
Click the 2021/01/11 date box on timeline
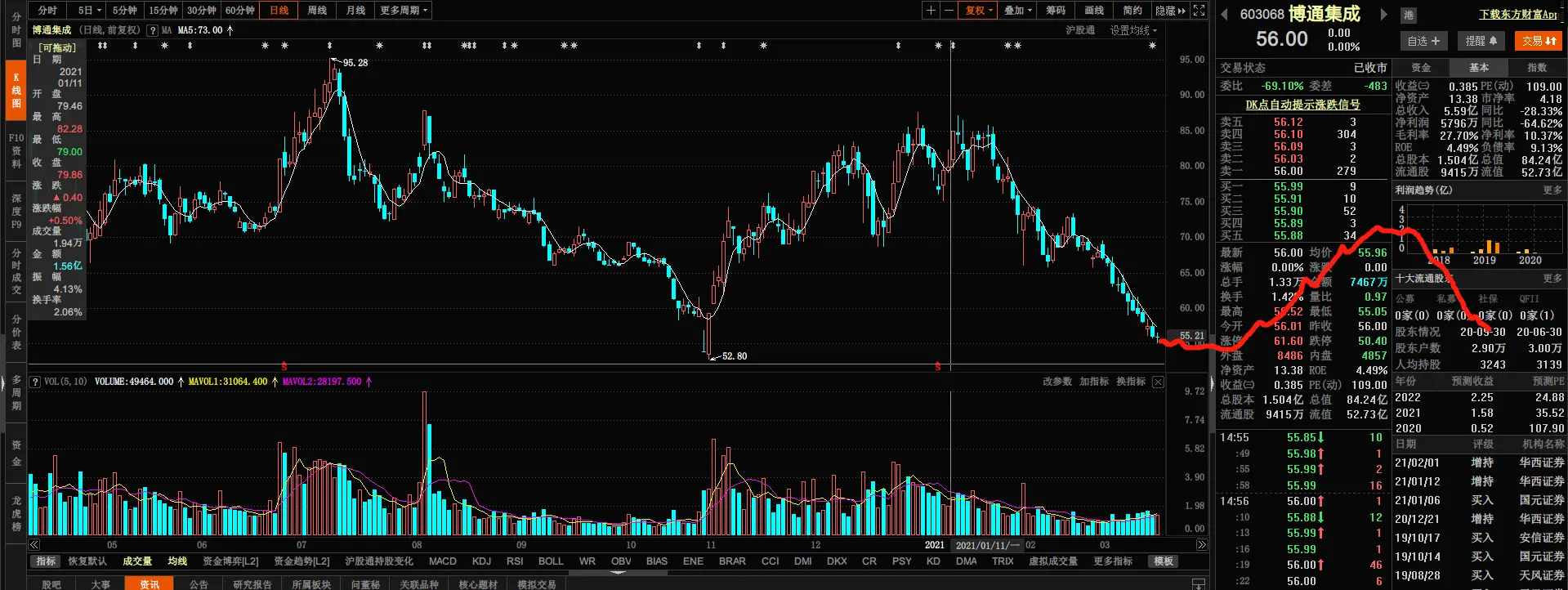[x=987, y=545]
